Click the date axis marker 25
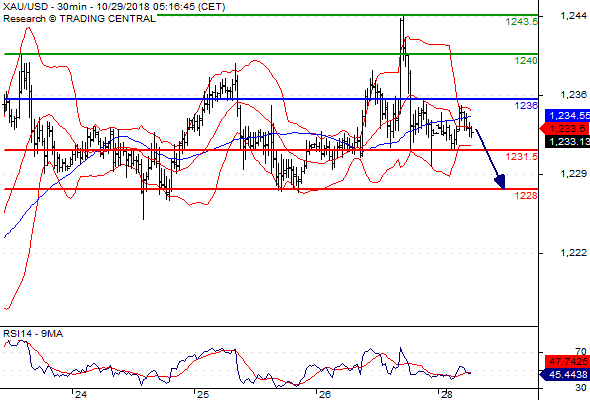 click(202, 394)
